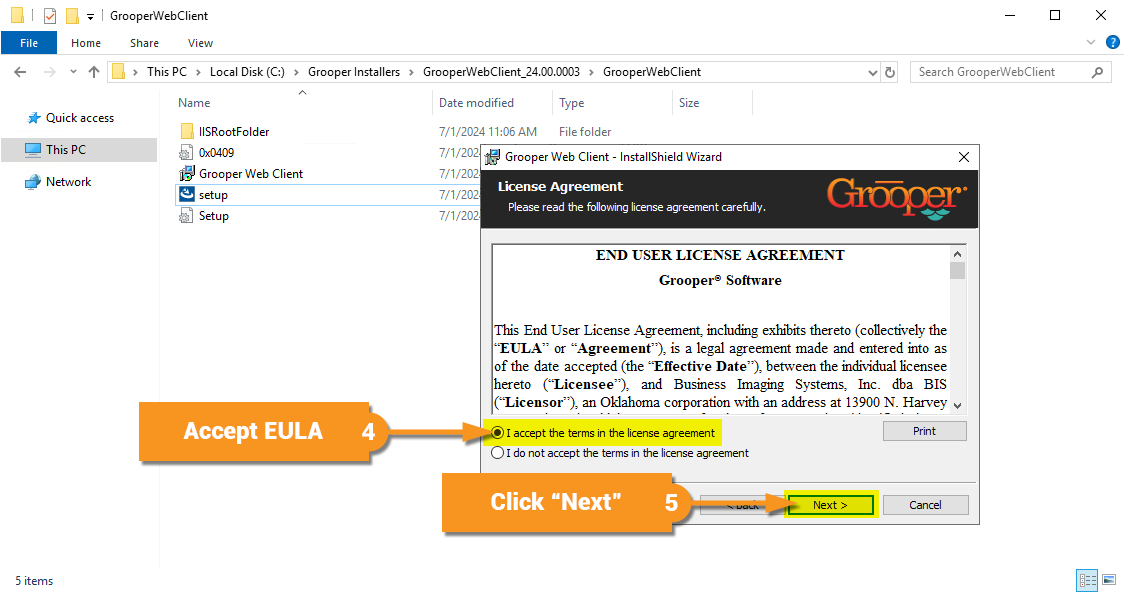Click the Setup settings file icon
Screen dimensions: 1125x593
point(186,215)
